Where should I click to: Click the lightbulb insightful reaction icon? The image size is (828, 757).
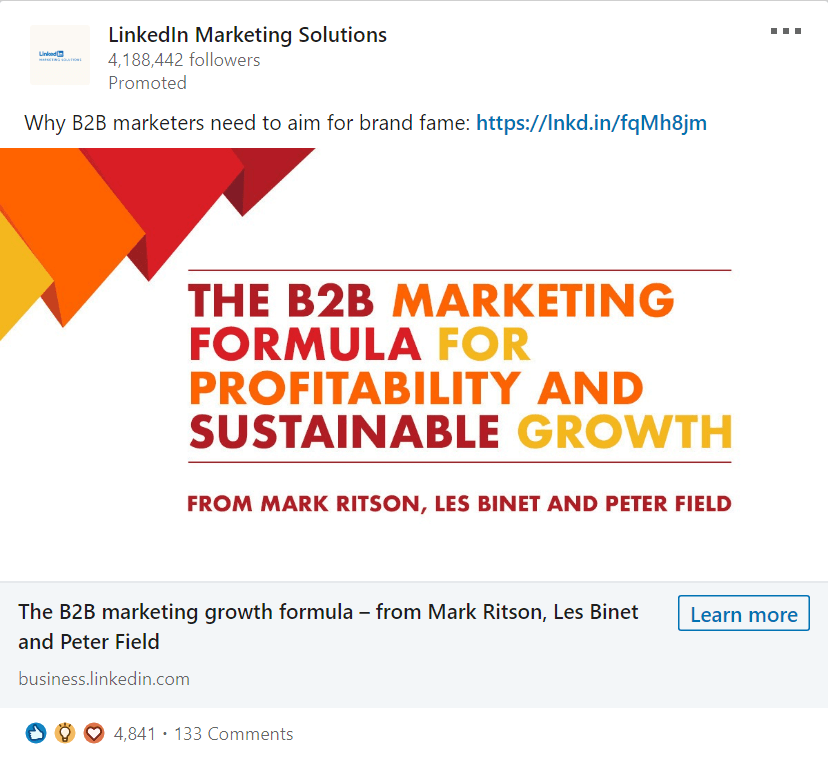click(65, 733)
